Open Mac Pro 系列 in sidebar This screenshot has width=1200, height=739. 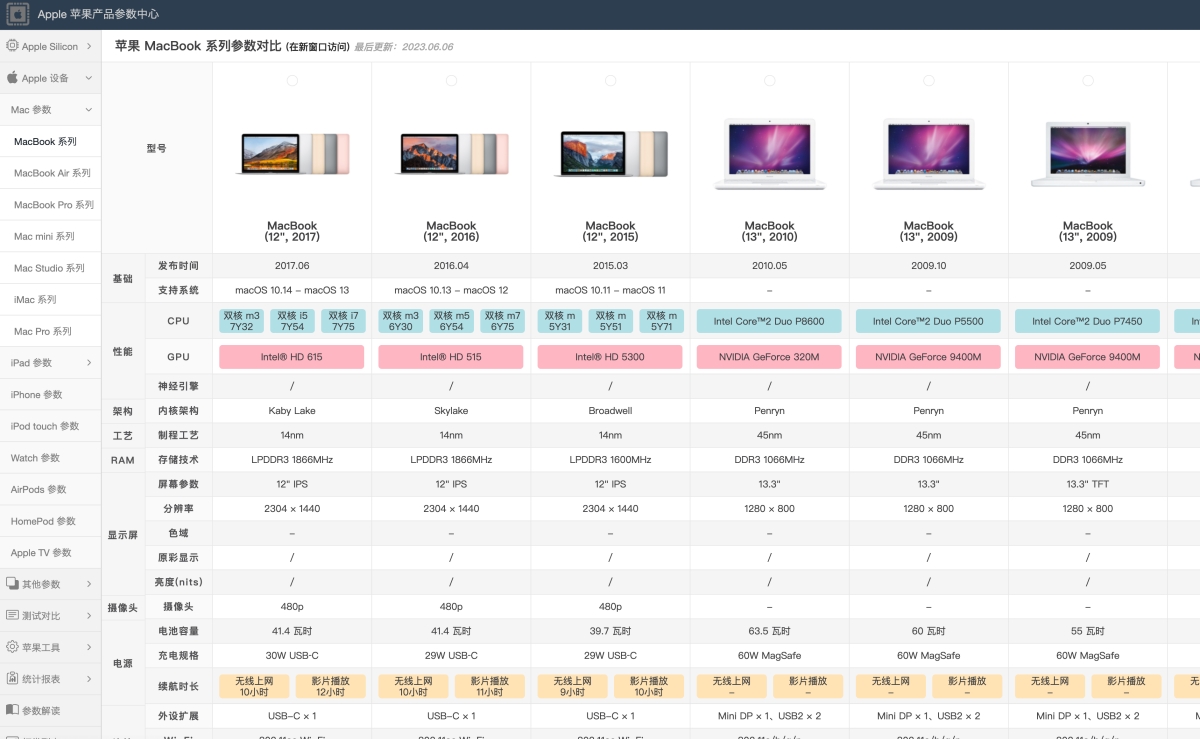pyautogui.click(x=50, y=331)
